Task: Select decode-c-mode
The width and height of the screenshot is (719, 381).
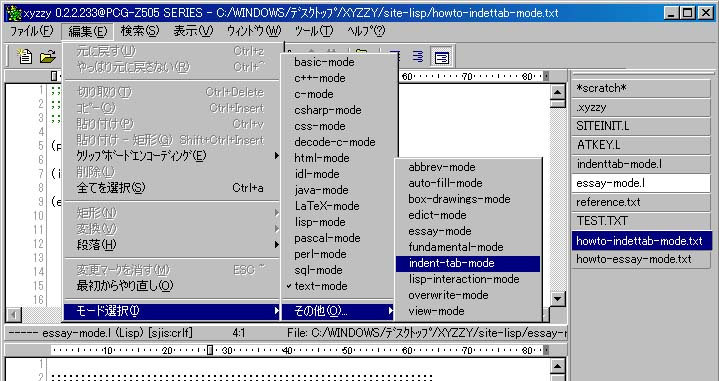Action: 338,142
